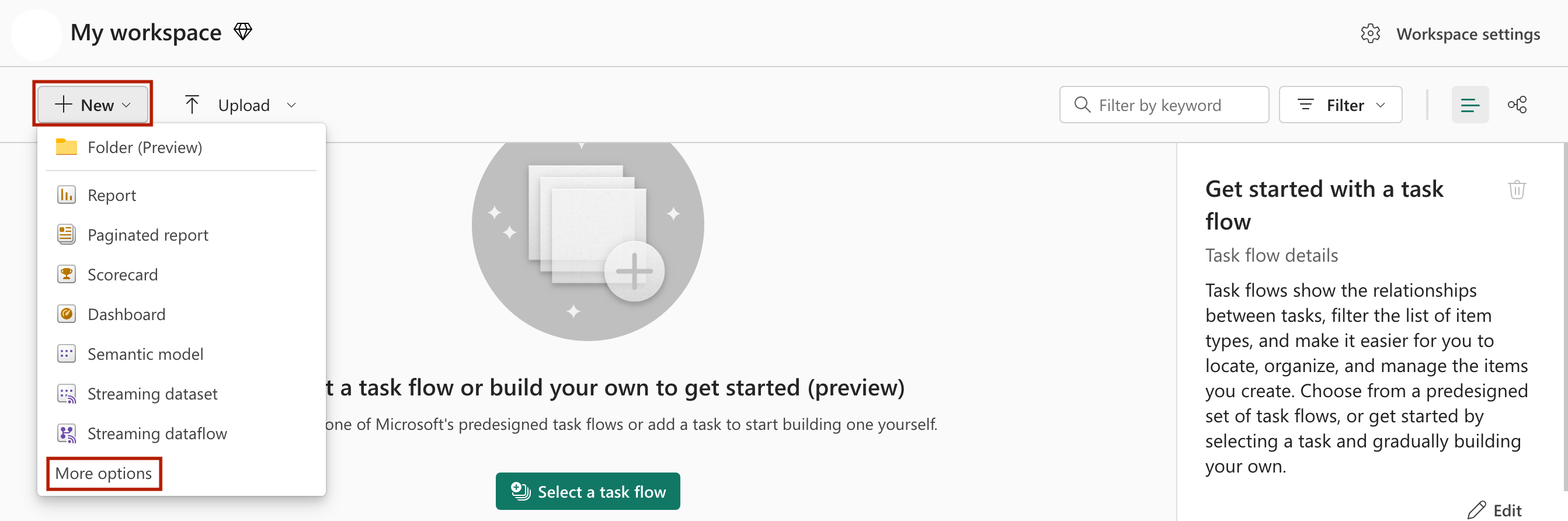The height and width of the screenshot is (521, 1568).
Task: Expand the Upload chevron arrow
Action: click(291, 105)
